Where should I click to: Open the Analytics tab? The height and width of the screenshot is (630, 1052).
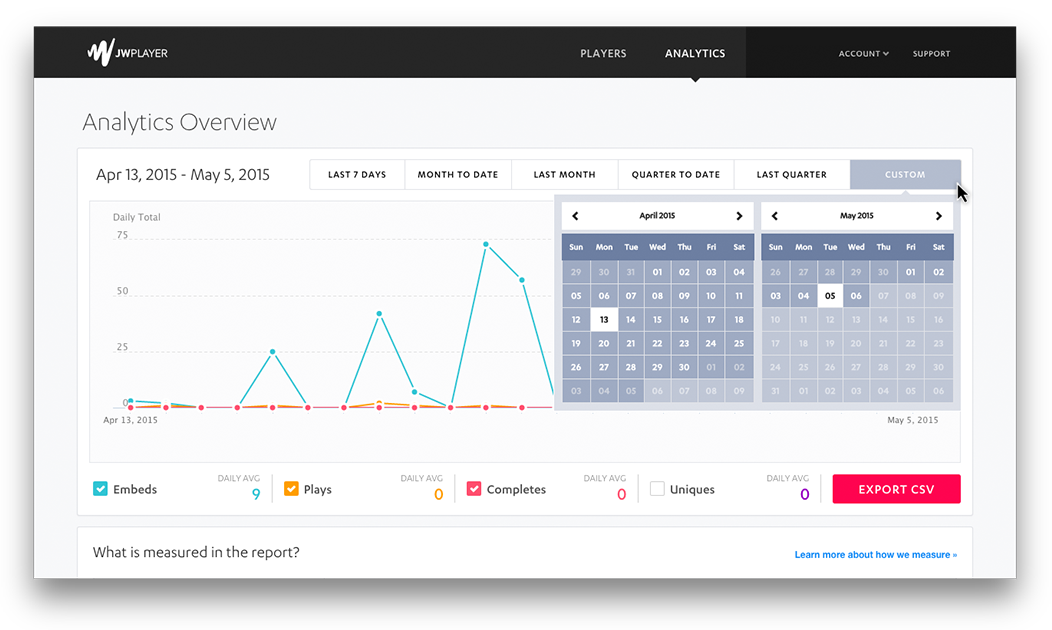pyautogui.click(x=695, y=53)
